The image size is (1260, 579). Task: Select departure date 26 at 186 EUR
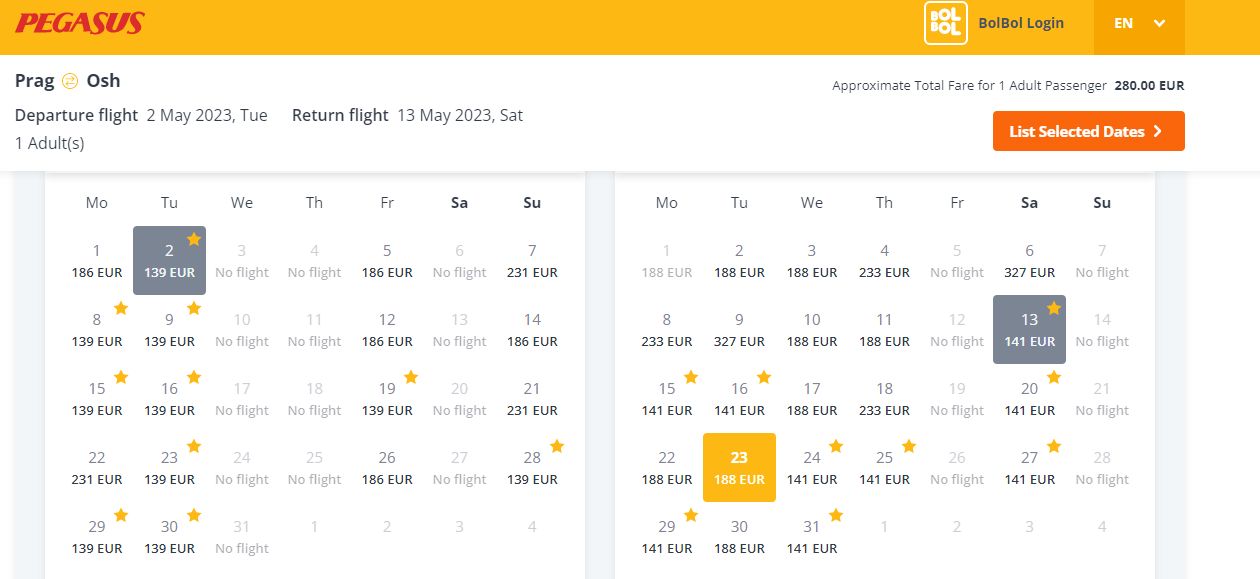pos(387,467)
